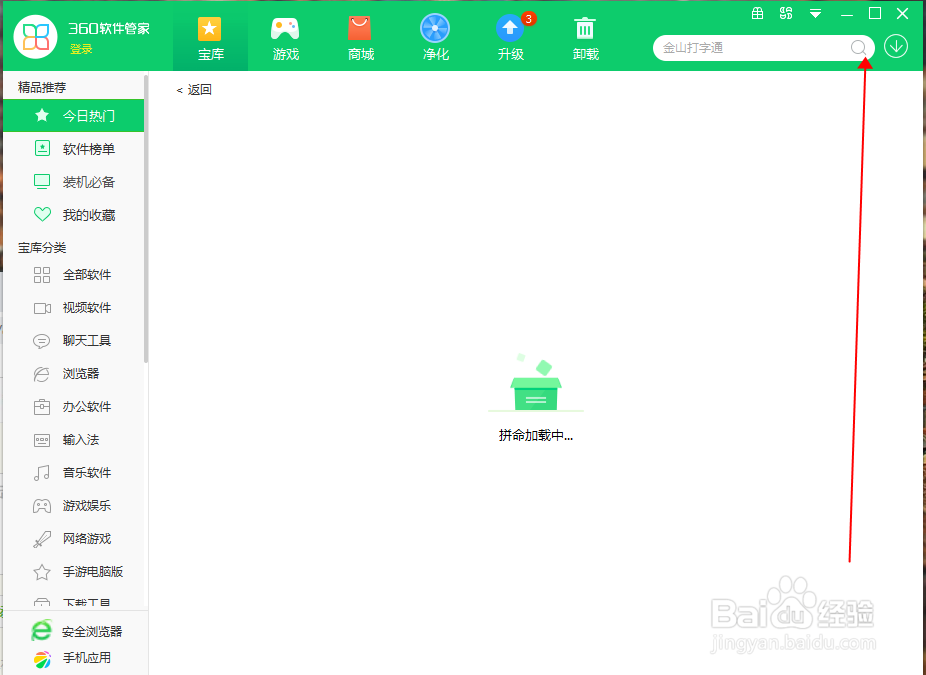Click the 网络游戏 sword icon
Image resolution: width=926 pixels, height=675 pixels.
(42, 539)
